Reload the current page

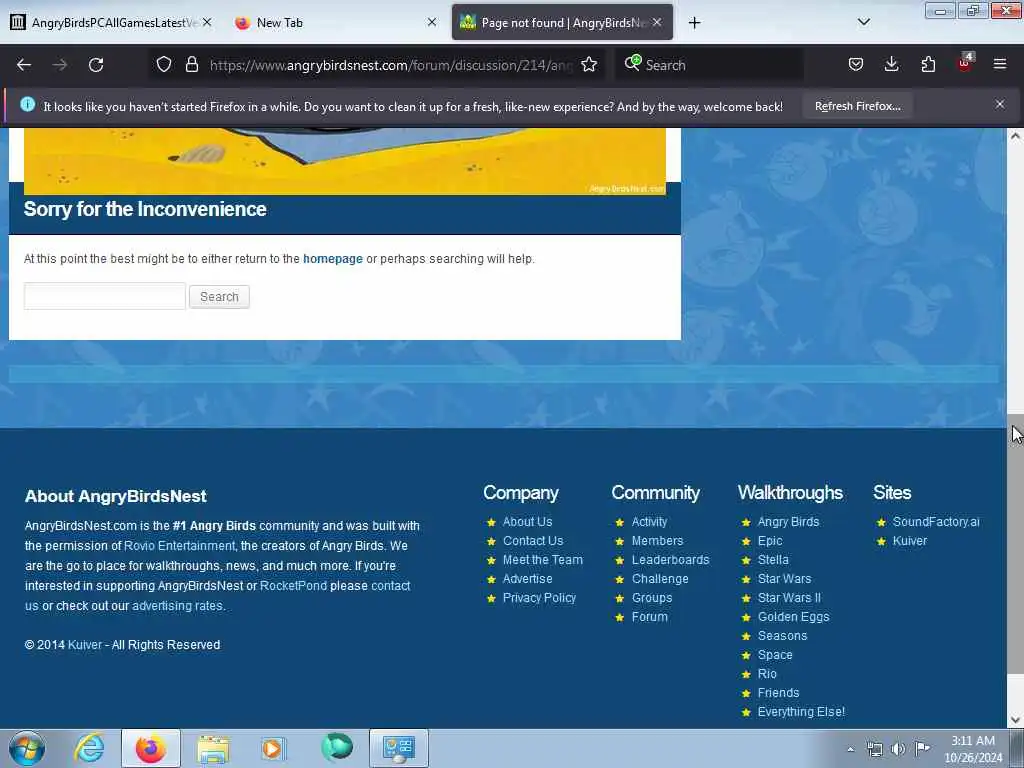click(x=96, y=65)
